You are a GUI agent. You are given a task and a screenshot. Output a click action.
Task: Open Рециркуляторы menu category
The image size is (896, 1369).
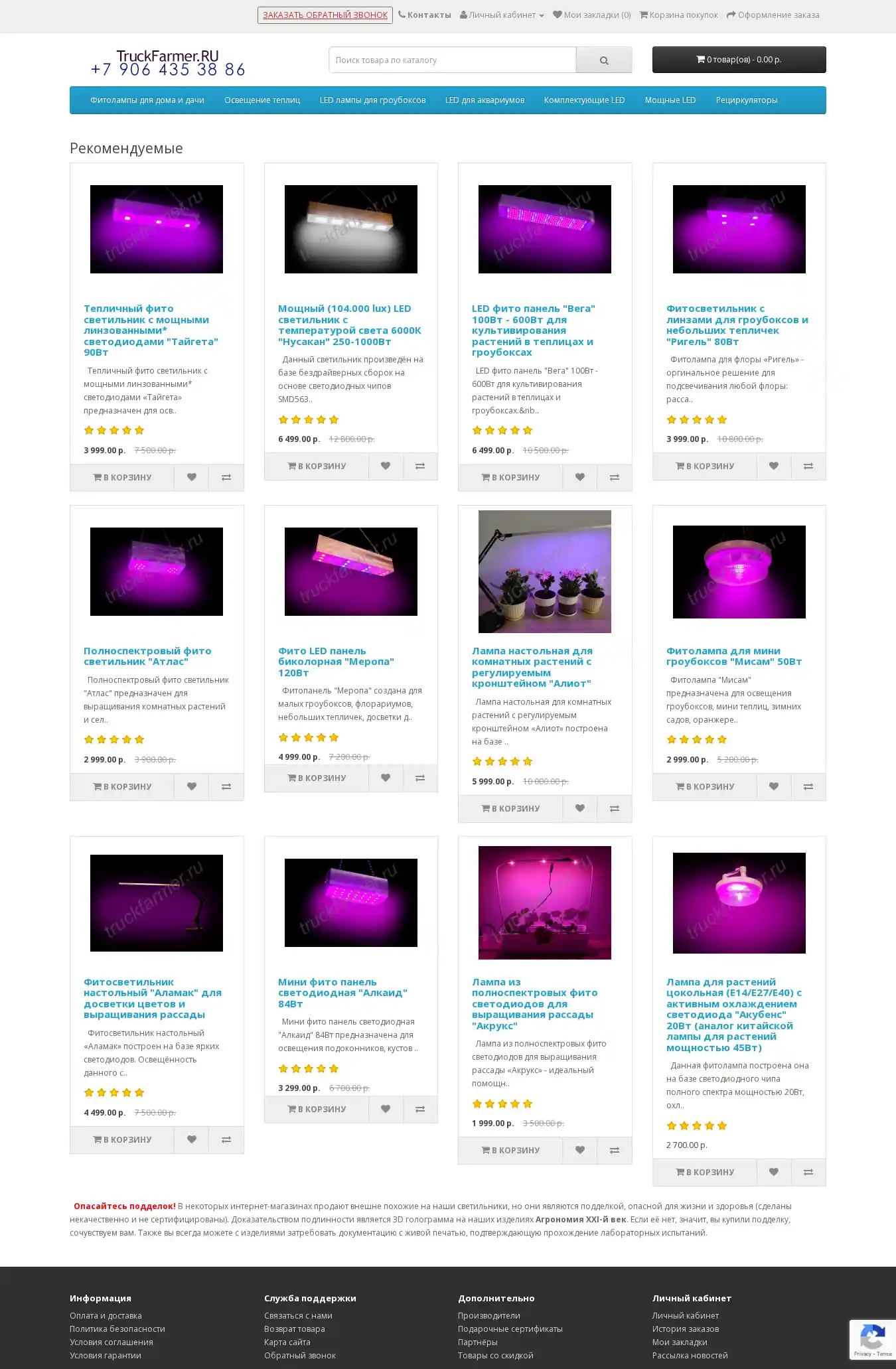coord(747,100)
